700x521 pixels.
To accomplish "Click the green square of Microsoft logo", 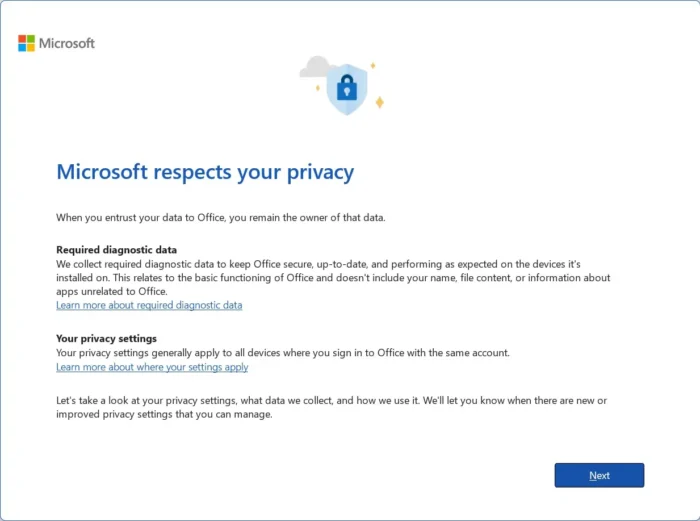I will tap(31, 39).
